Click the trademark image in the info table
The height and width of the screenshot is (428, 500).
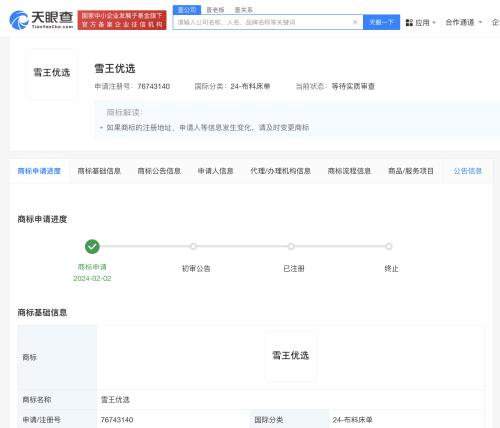290,356
